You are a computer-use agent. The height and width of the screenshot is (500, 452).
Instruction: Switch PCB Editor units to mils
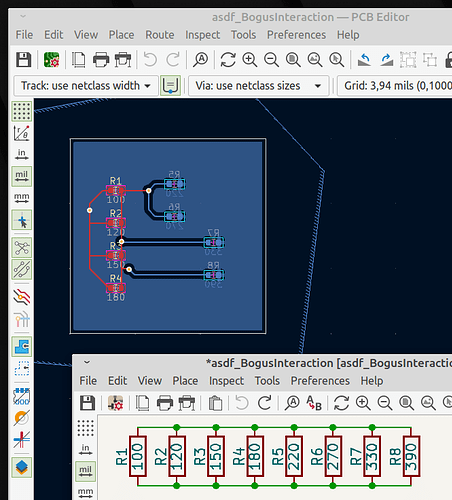(22, 176)
